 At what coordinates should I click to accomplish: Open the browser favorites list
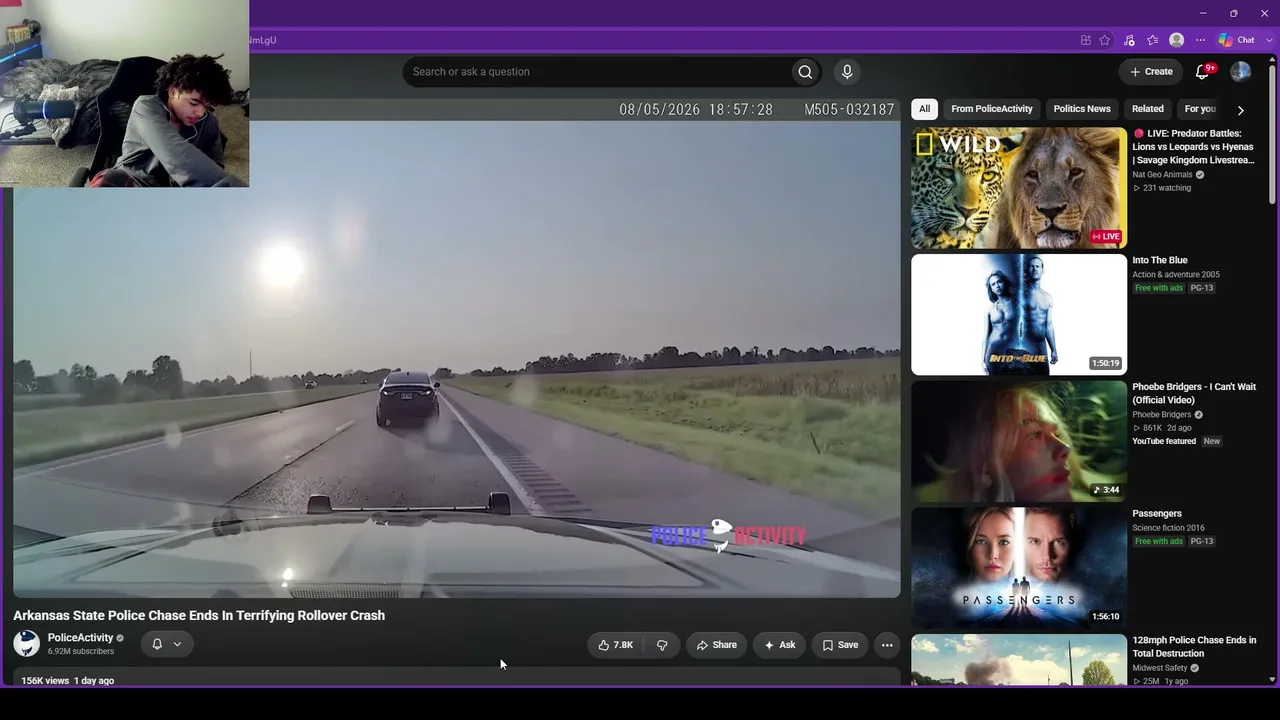(1153, 40)
